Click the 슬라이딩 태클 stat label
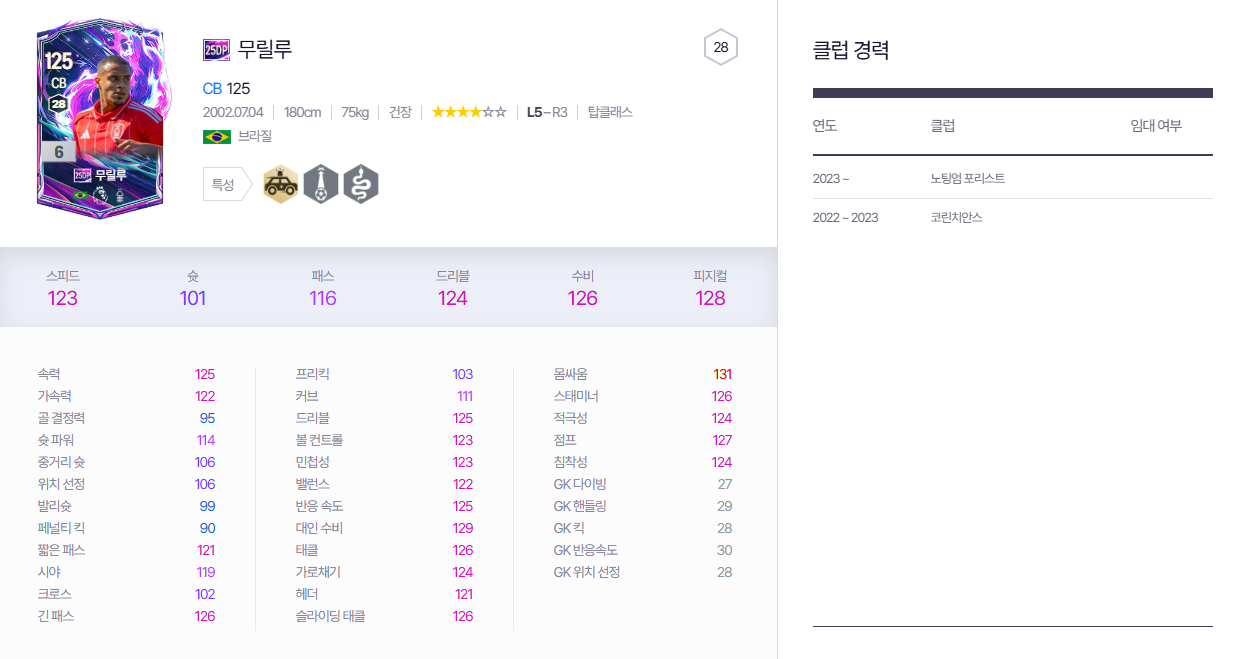Screen dimensions: 1246x659 (330, 616)
